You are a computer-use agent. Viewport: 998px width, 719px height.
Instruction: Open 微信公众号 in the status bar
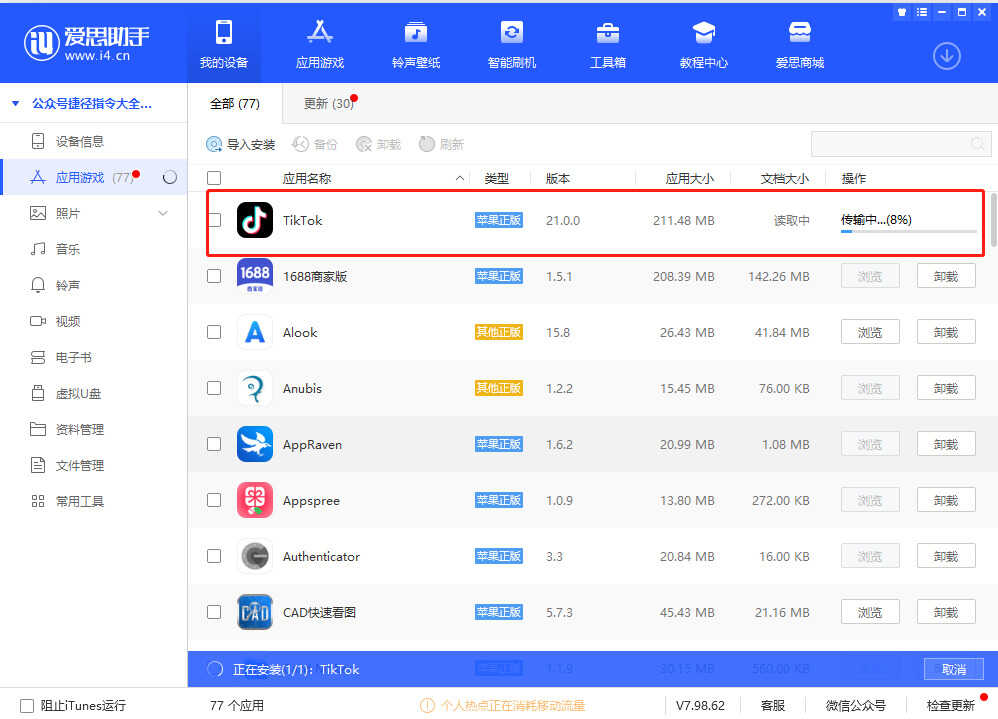855,705
